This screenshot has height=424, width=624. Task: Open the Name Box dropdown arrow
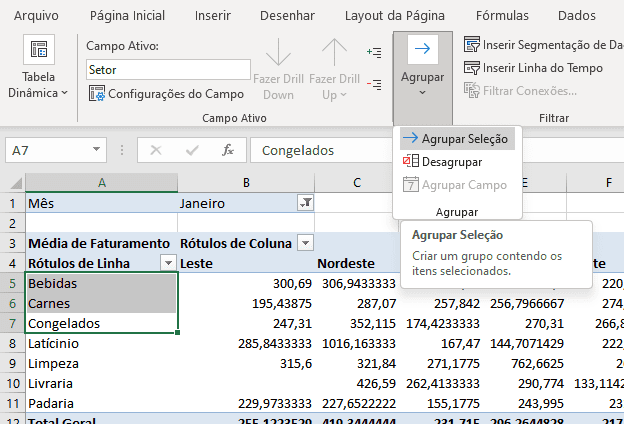pyautogui.click(x=96, y=149)
